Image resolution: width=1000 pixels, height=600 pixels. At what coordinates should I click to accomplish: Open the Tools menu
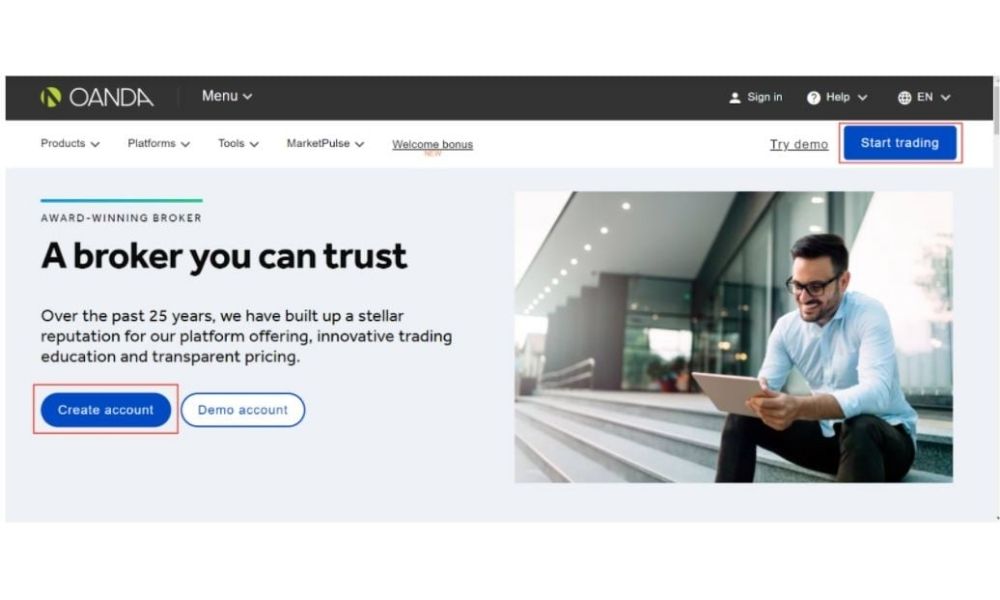click(x=238, y=143)
